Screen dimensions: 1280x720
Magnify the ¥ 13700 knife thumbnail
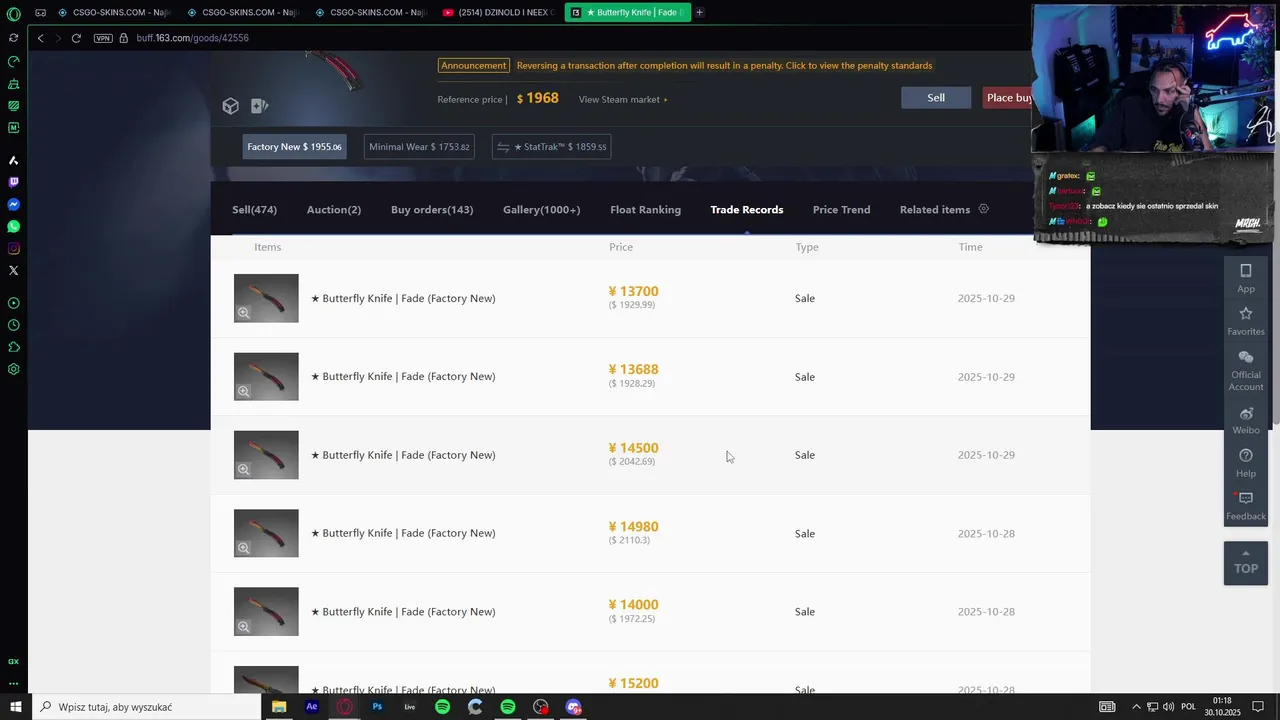(x=243, y=313)
